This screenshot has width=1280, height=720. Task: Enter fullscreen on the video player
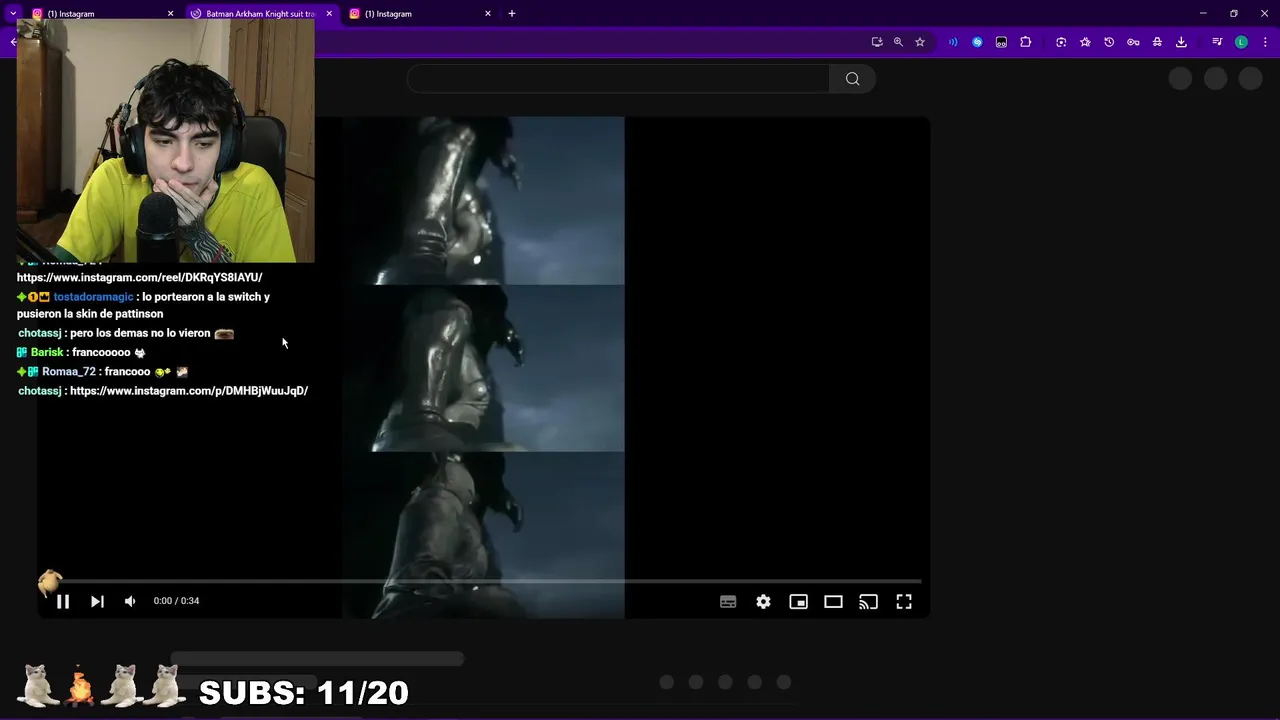point(904,601)
